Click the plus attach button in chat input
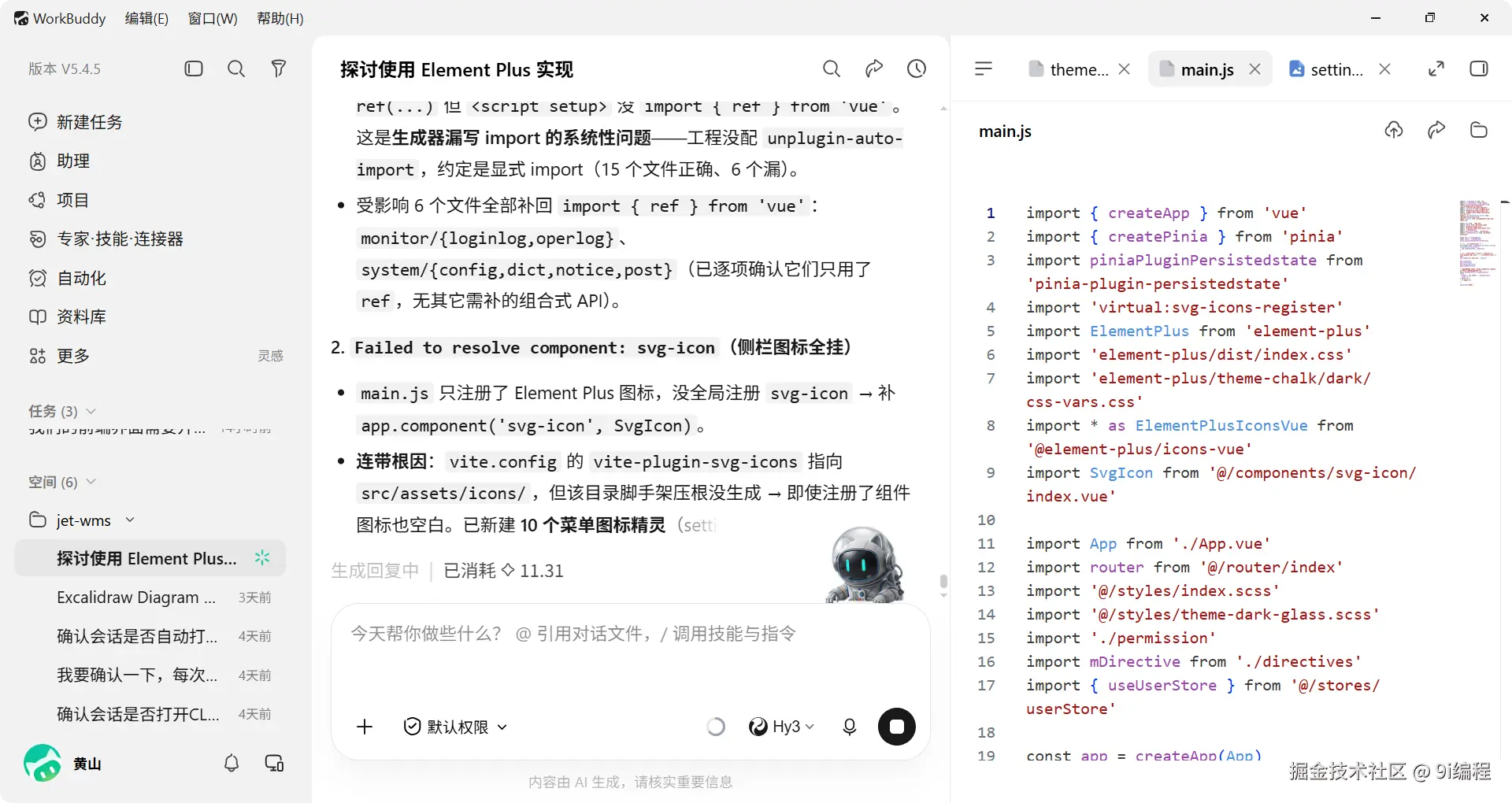Screen dimensions: 1512x803 (365, 727)
